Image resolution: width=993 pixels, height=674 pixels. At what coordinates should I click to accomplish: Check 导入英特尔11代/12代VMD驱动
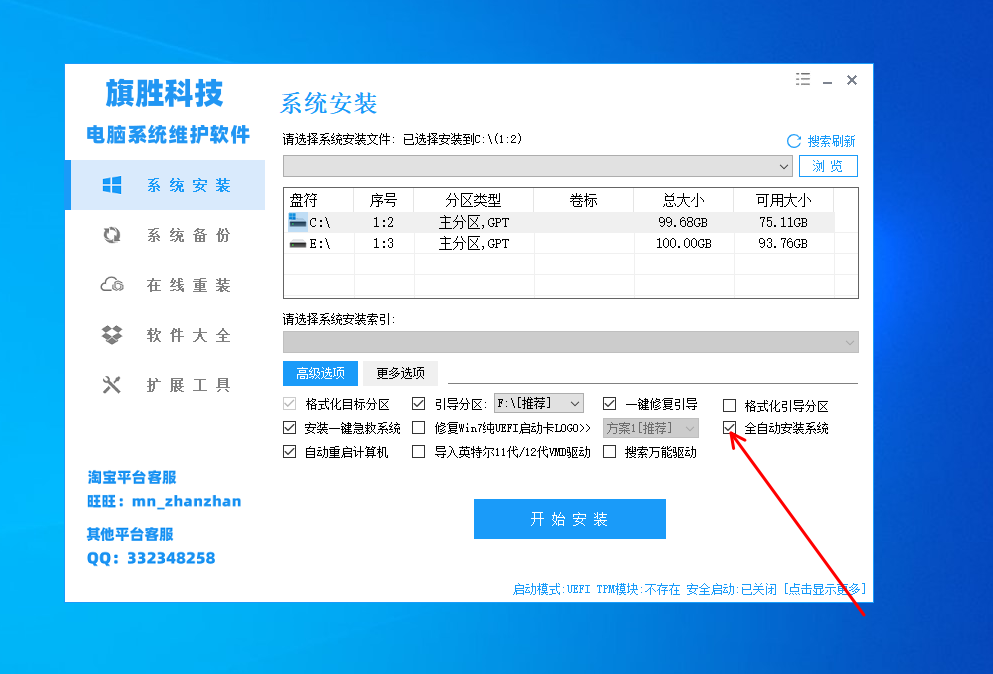click(x=418, y=451)
